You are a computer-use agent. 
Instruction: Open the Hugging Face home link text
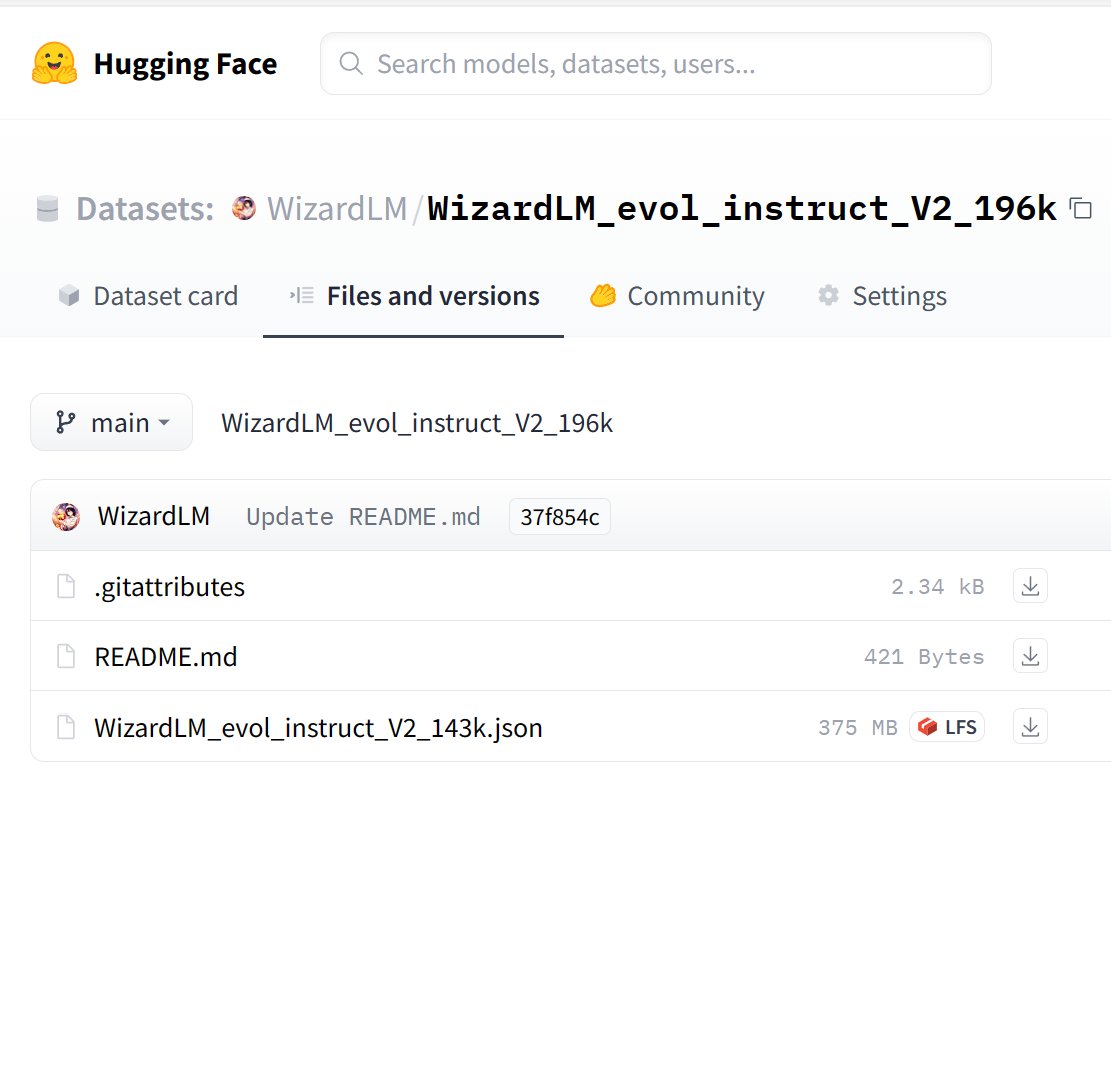tap(185, 64)
